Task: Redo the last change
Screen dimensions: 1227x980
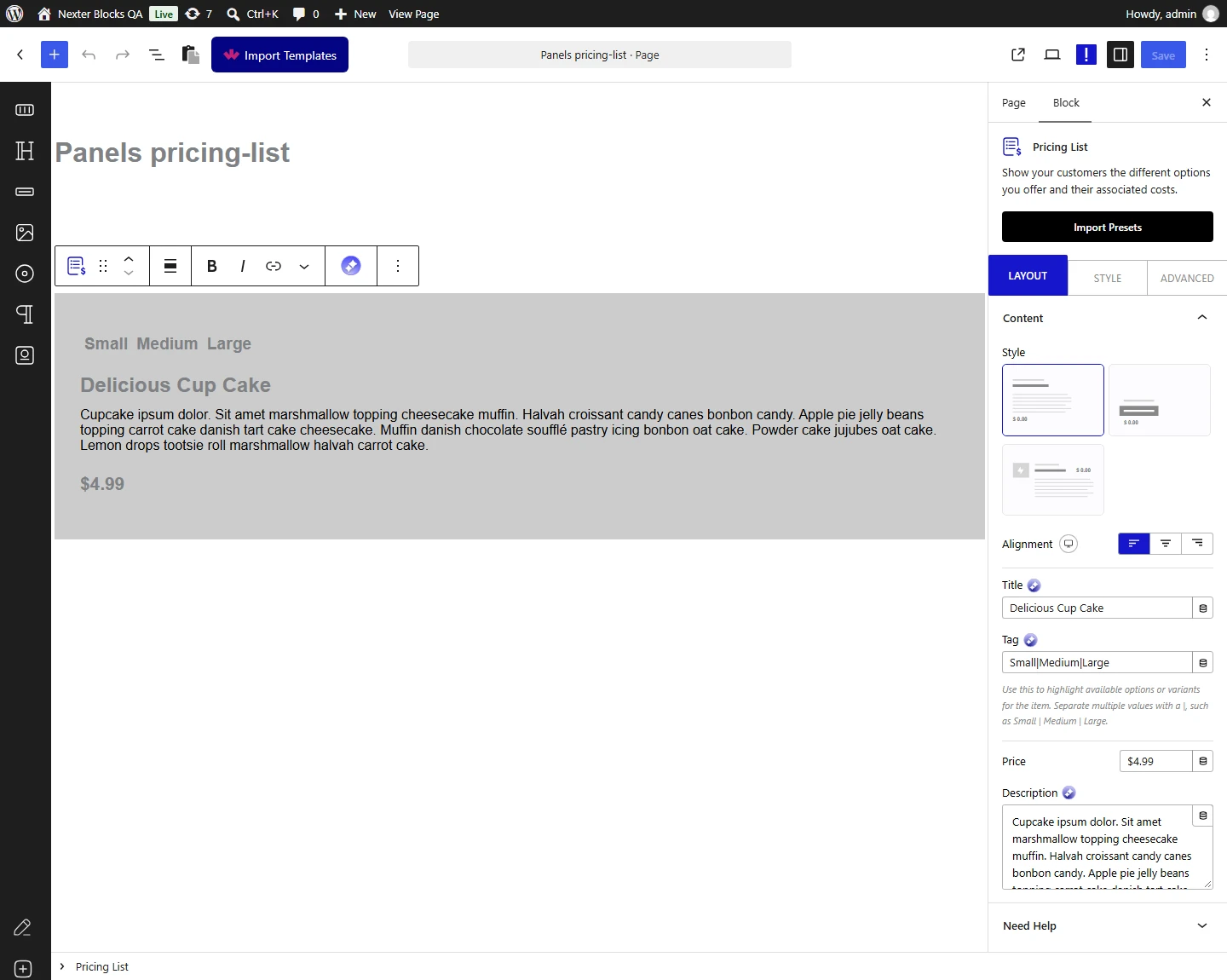Action: [x=123, y=55]
